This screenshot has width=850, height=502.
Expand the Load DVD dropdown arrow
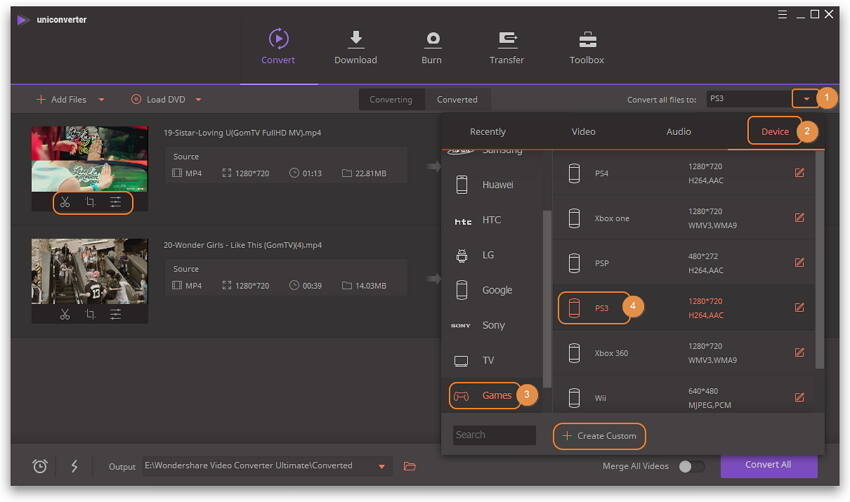point(198,100)
